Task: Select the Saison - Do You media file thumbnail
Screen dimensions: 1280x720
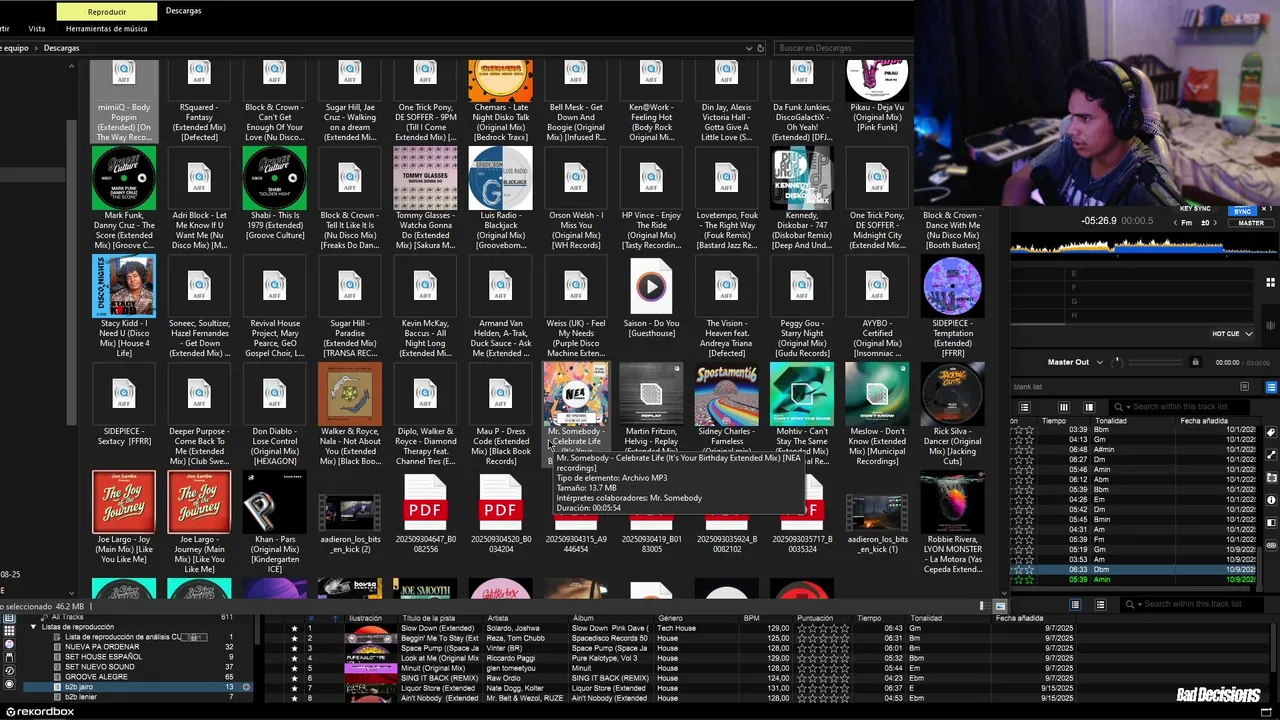Action: pos(651,286)
